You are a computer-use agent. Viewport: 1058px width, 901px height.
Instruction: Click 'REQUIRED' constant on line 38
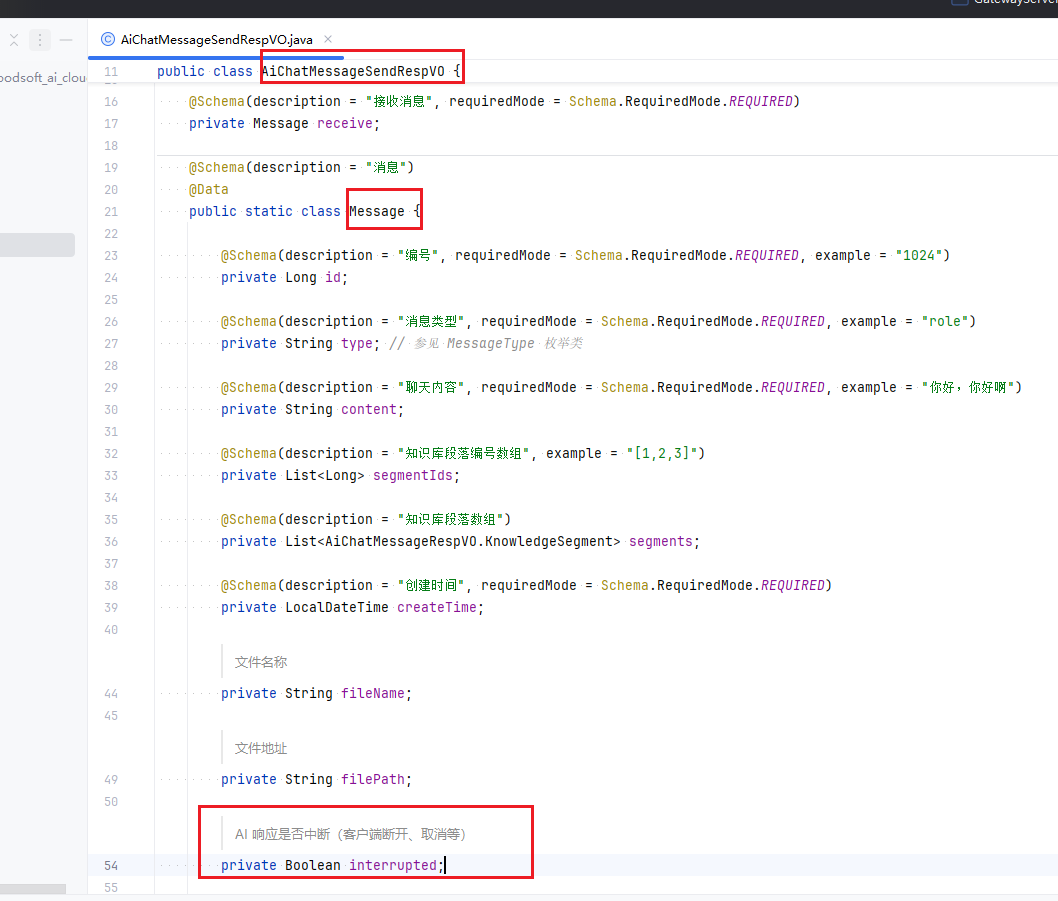793,586
